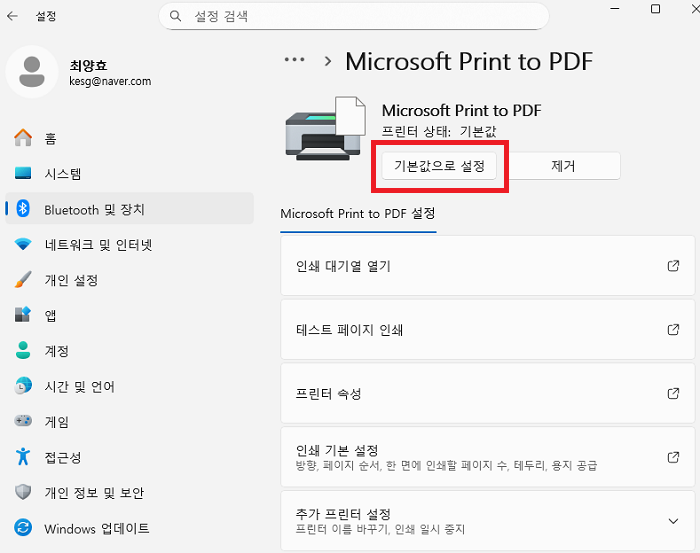Expand 추가 프린터 설정 chevron
The image size is (700, 553).
[x=673, y=521]
